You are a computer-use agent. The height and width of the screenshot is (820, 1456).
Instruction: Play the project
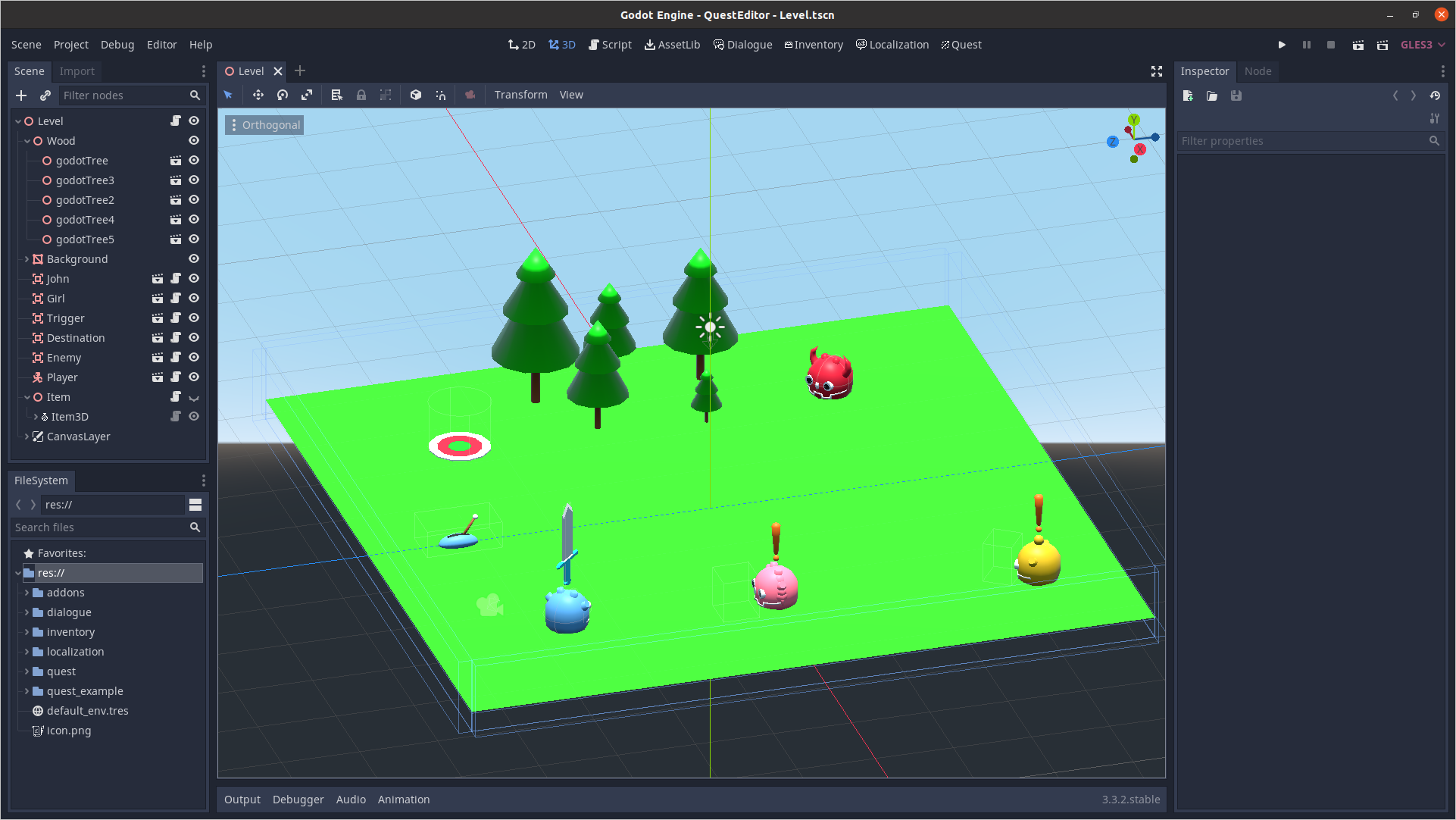pyautogui.click(x=1282, y=45)
